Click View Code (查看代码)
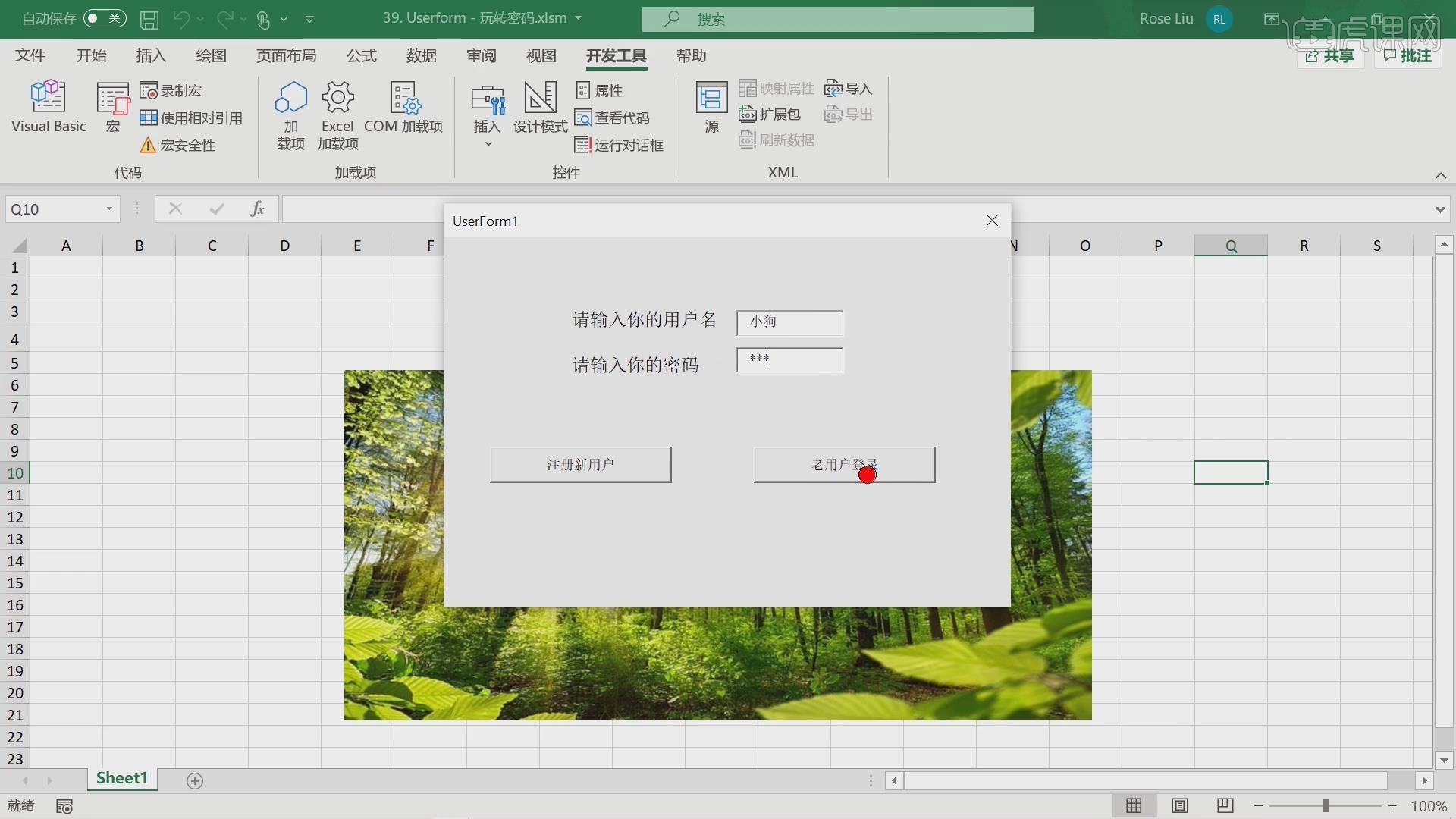 pyautogui.click(x=613, y=118)
